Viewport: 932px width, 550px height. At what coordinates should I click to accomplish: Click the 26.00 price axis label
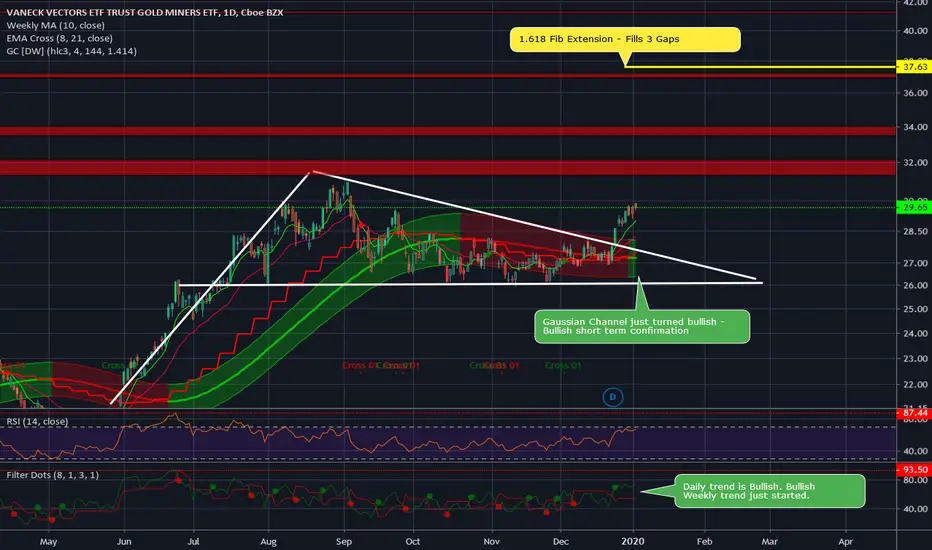pos(915,285)
